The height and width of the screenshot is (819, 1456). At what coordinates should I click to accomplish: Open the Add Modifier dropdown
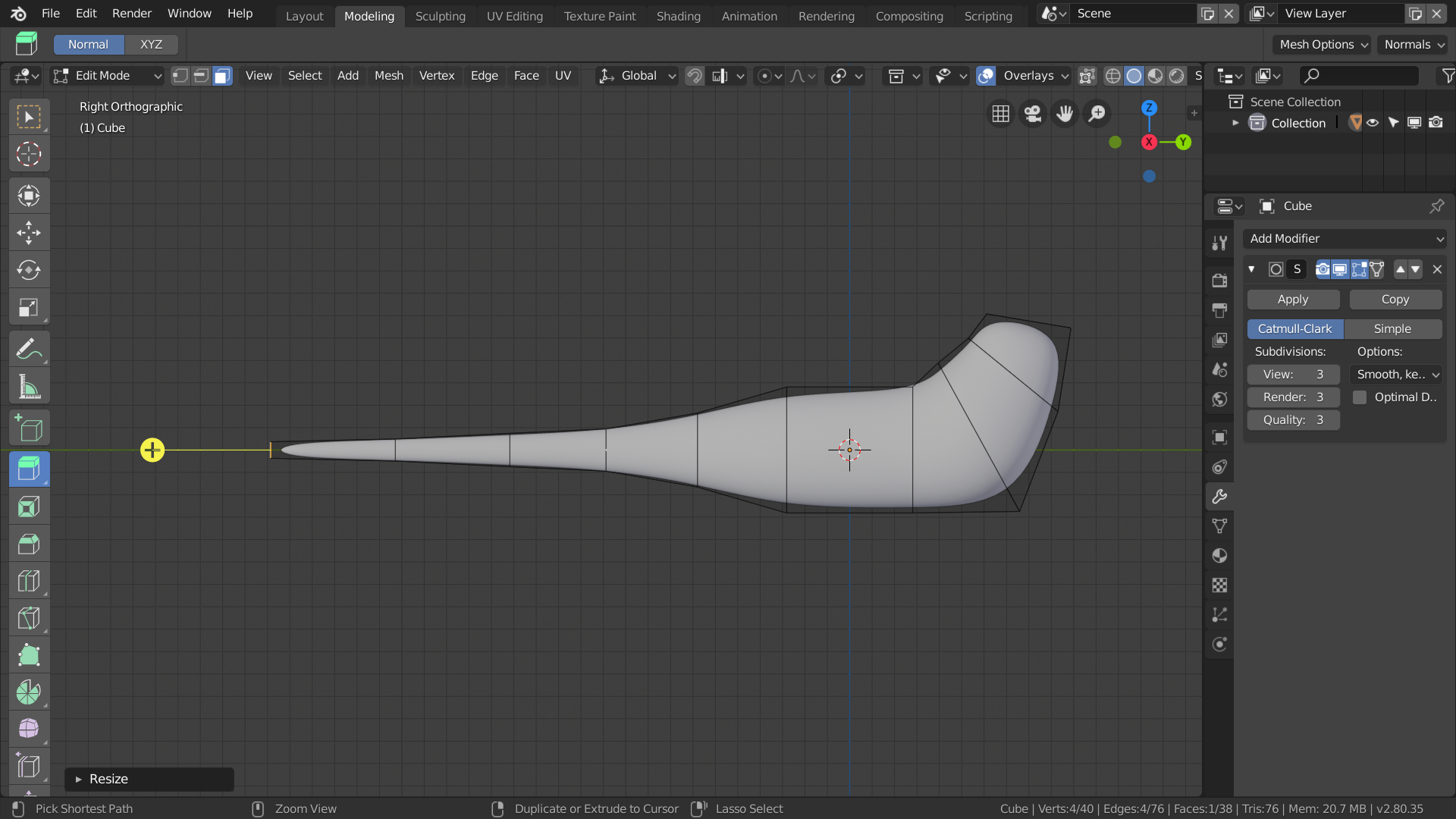1345,239
